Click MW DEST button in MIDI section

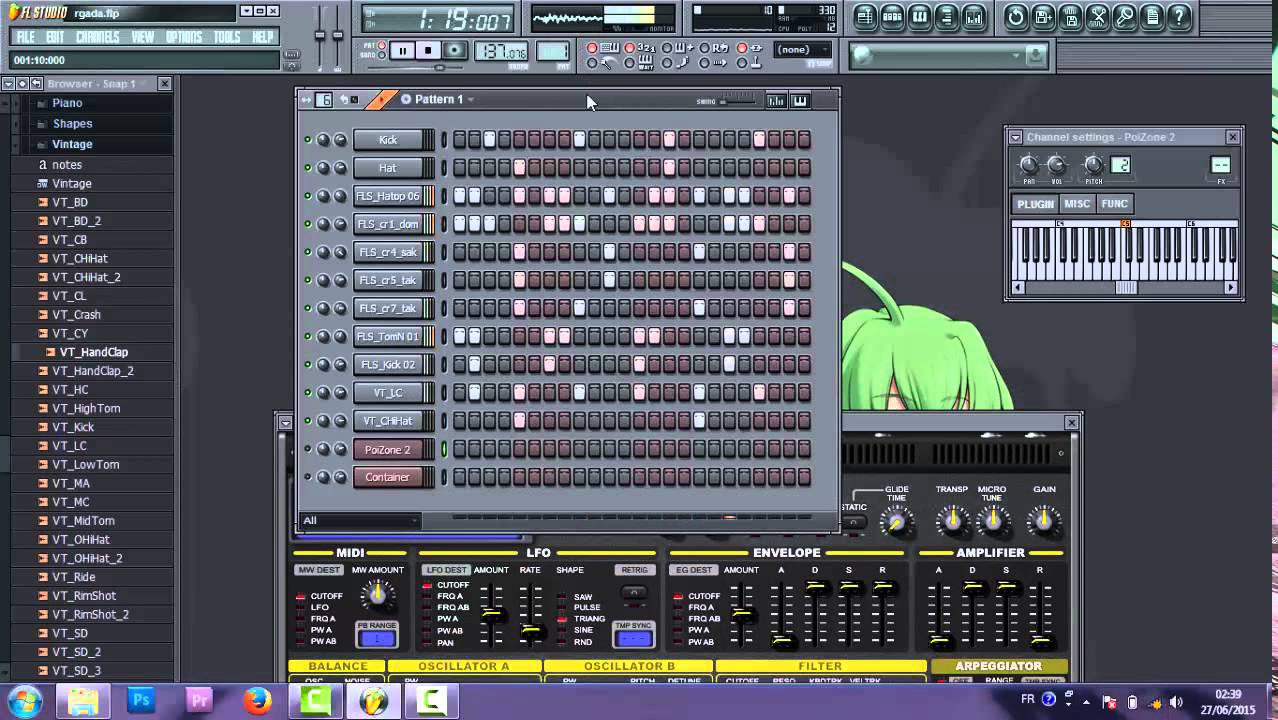coord(319,570)
